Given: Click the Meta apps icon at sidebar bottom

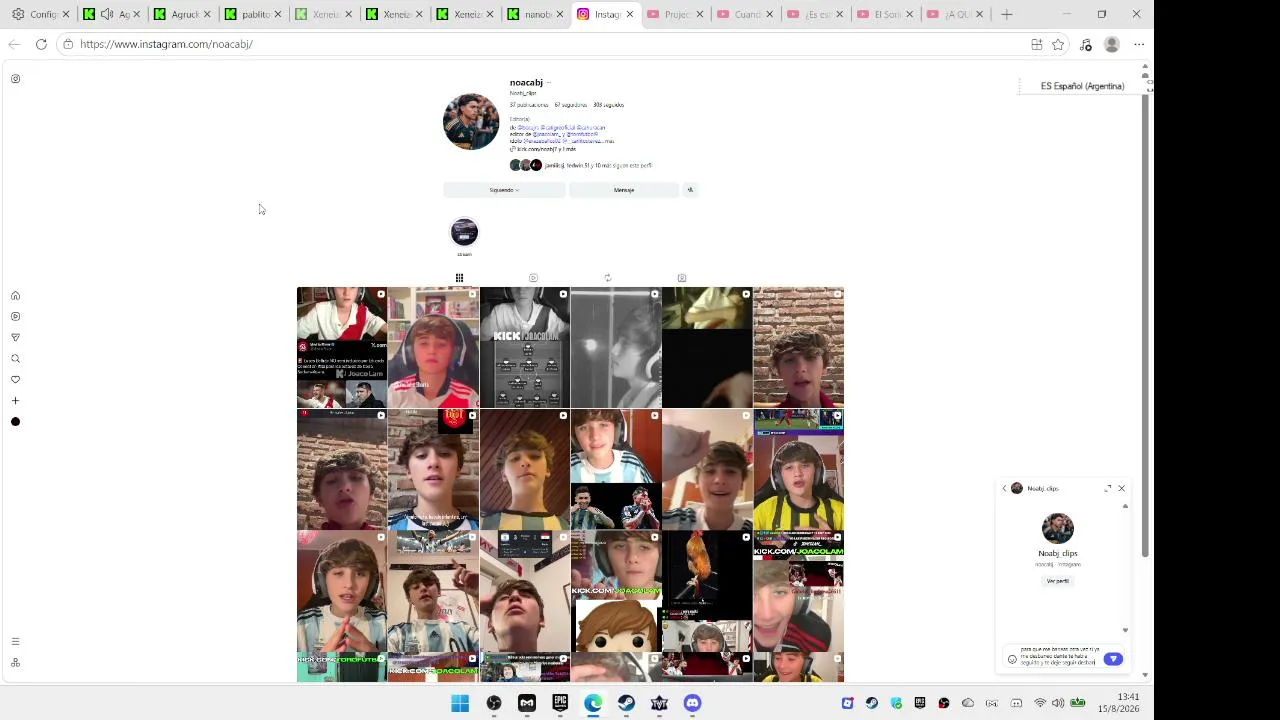Looking at the screenshot, I should [15, 662].
